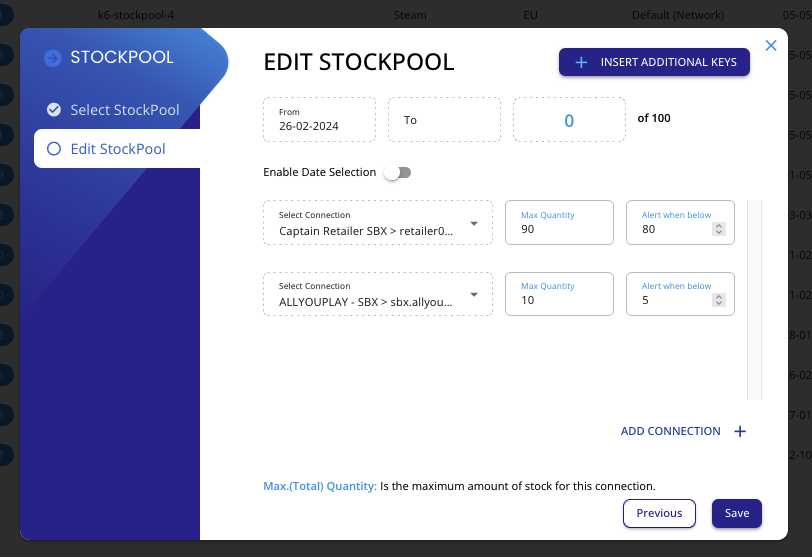Click the plus icon in Insert Additional Keys
This screenshot has height=557, width=812.
pos(581,63)
